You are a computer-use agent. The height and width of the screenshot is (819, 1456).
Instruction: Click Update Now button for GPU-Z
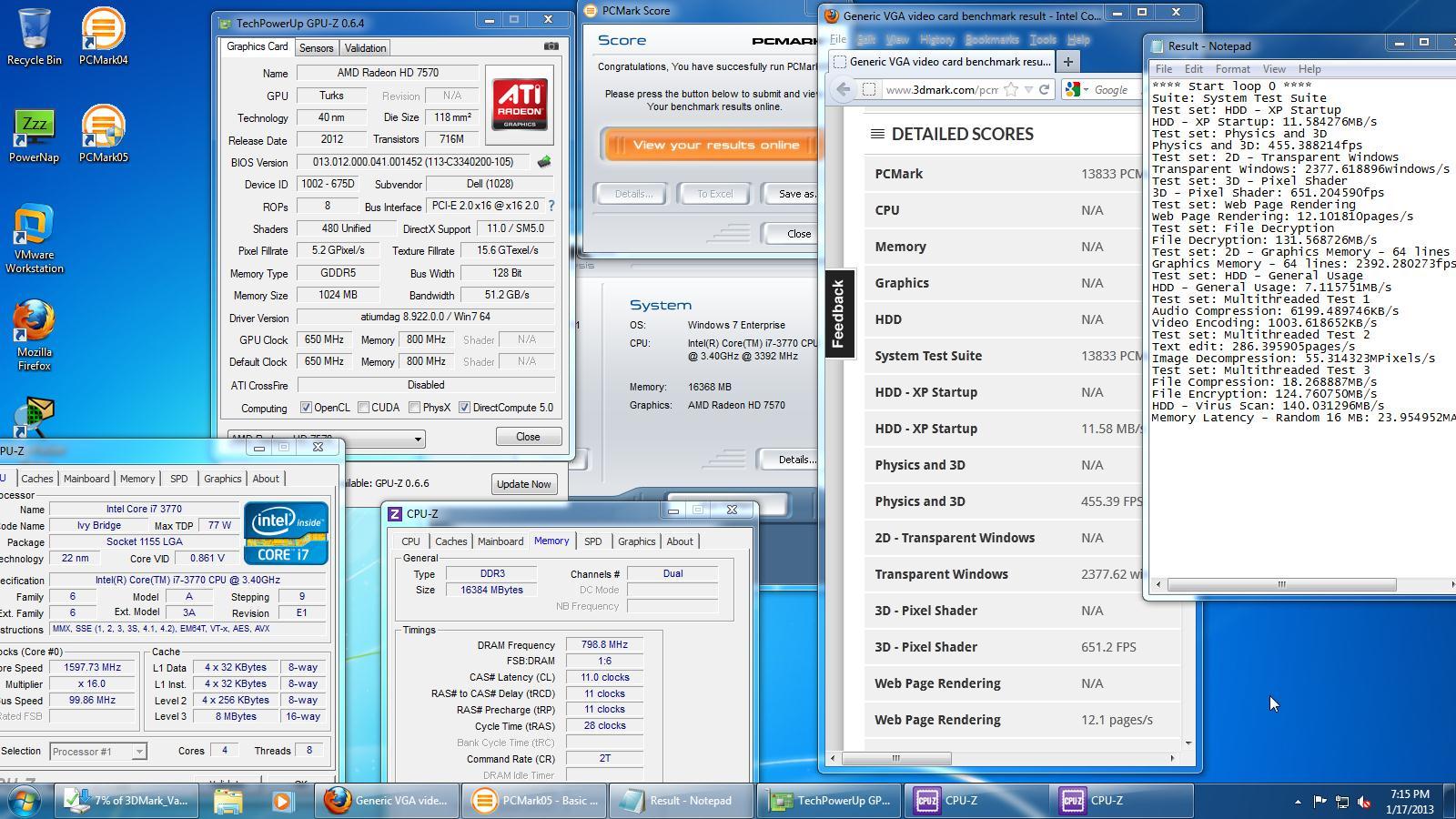pos(523,484)
